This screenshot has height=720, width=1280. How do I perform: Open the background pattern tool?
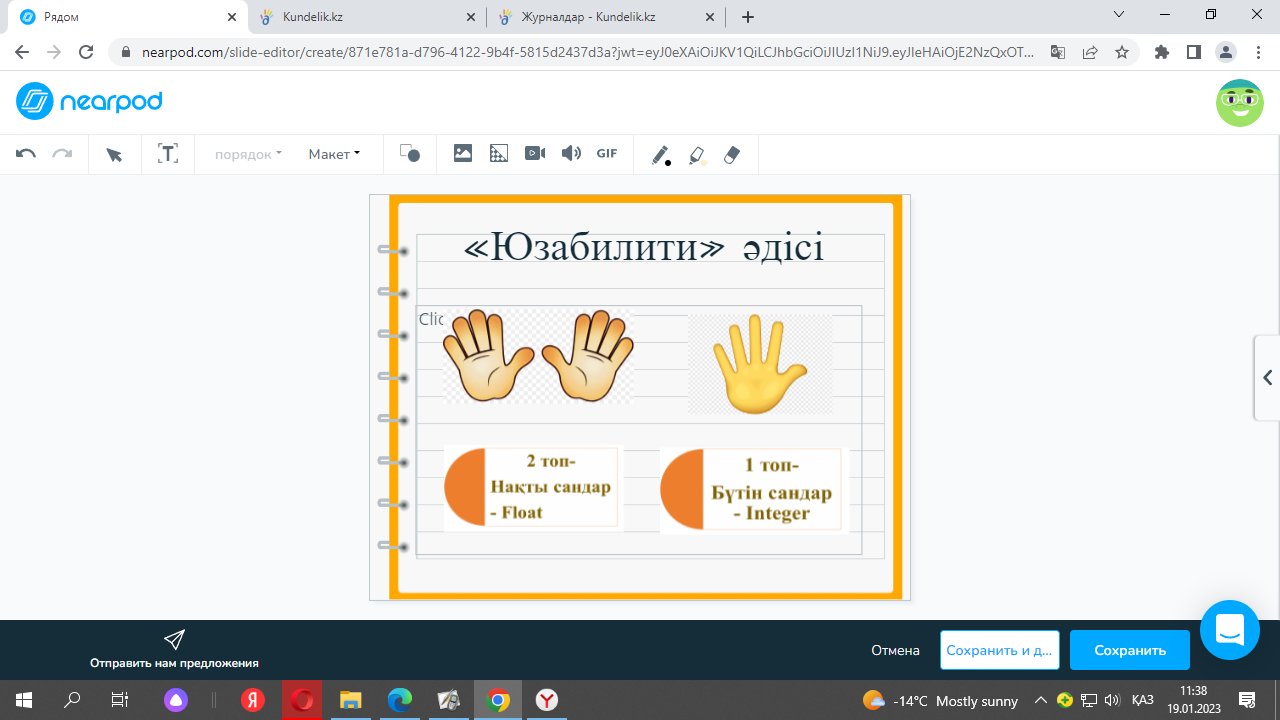(x=499, y=153)
